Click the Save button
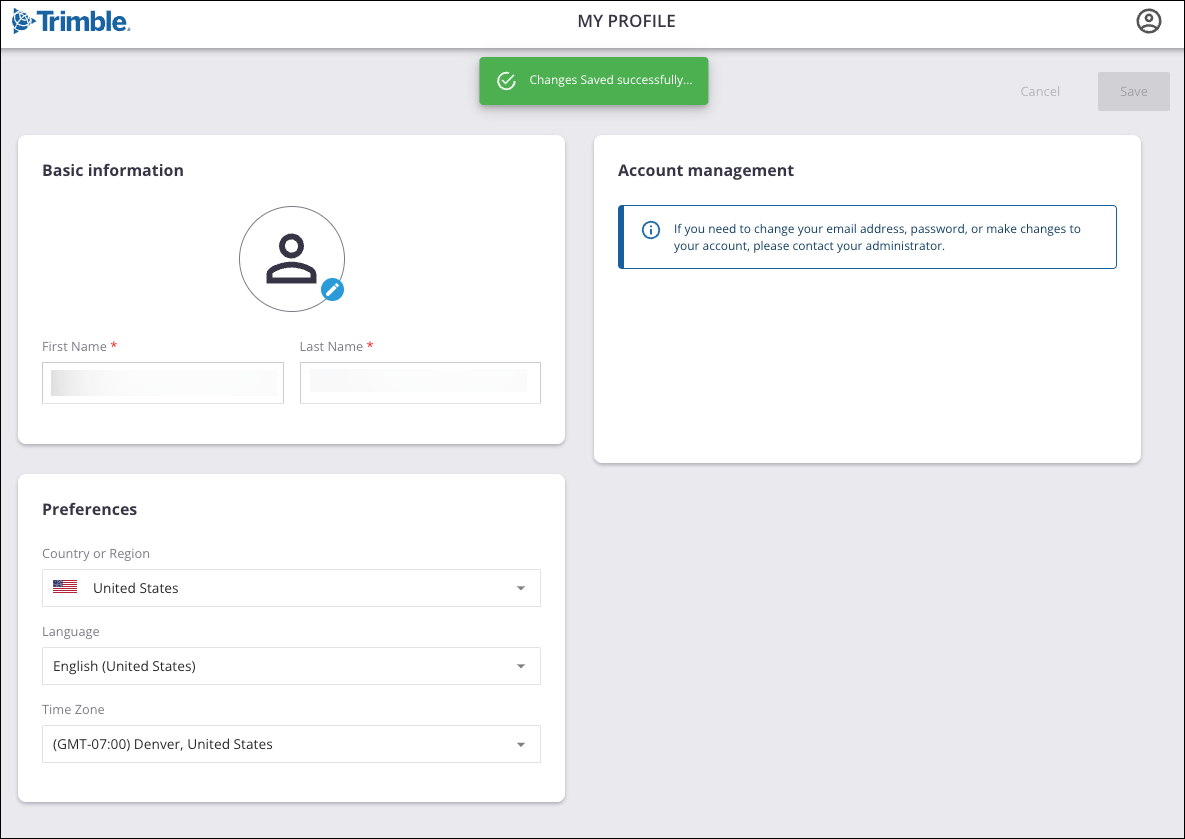 coord(1133,91)
